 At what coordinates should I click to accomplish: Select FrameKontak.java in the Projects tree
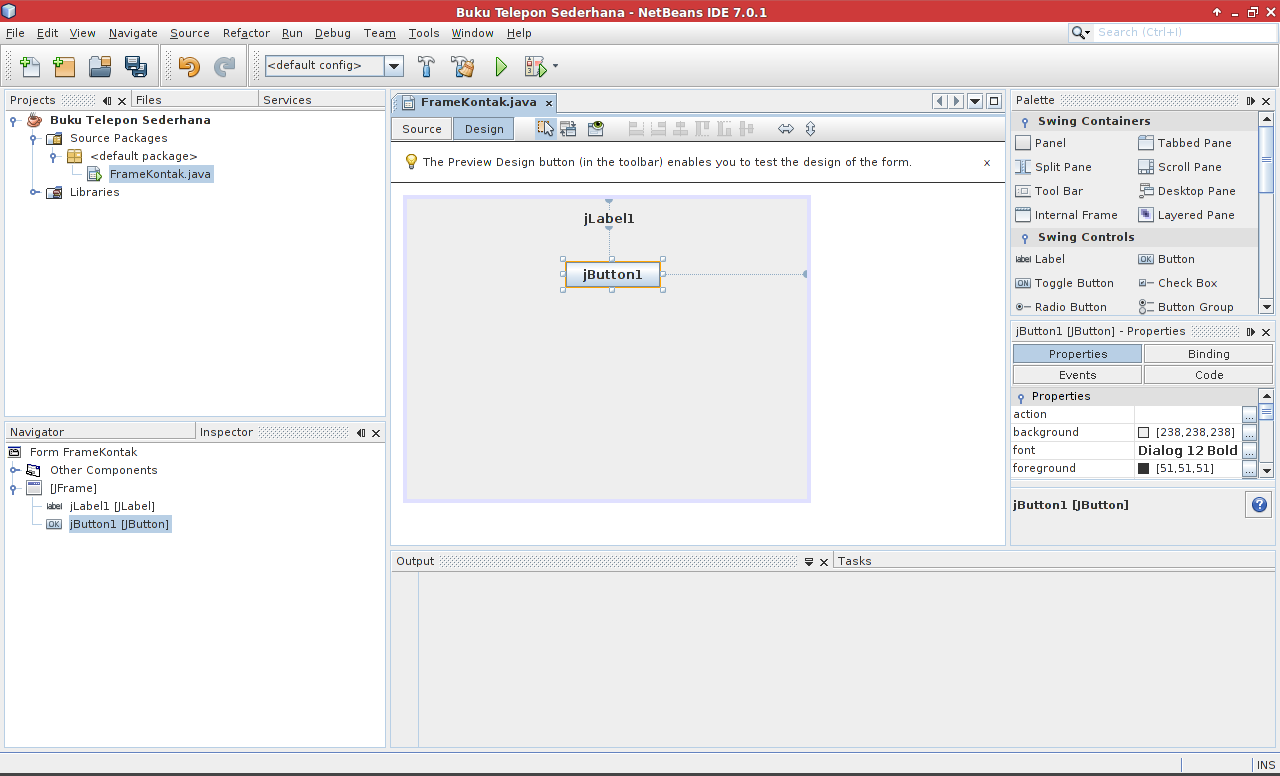point(160,174)
